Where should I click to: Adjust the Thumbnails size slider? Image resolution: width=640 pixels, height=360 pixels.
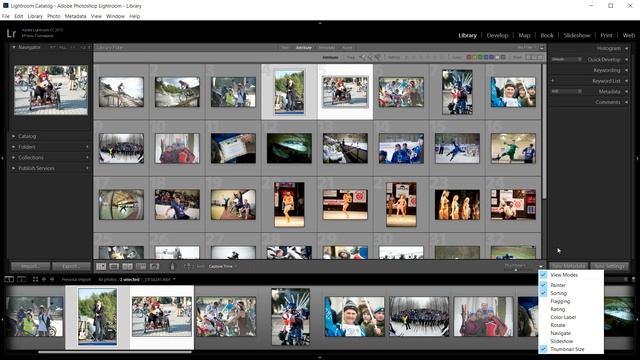516,269
